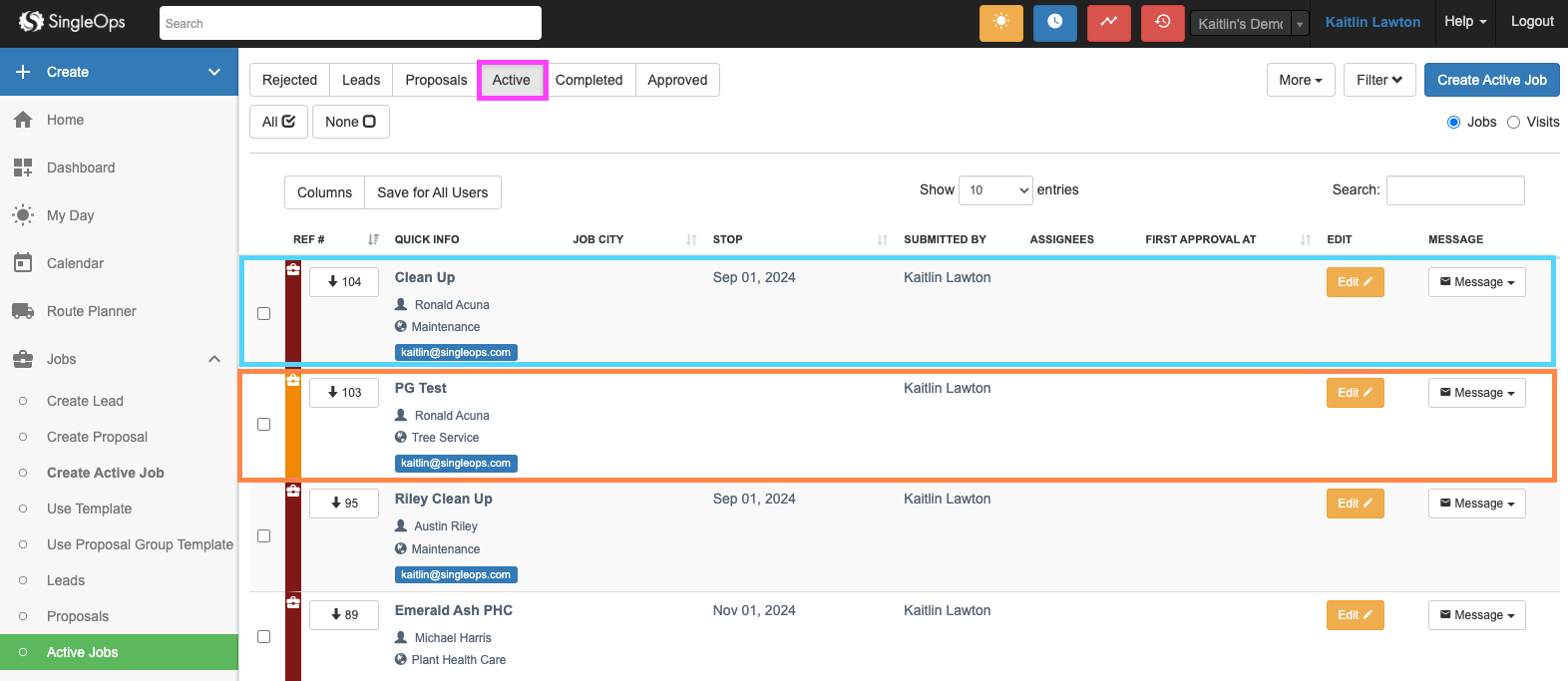The image size is (1568, 681).
Task: Click the table Search input field
Action: pos(1454,190)
